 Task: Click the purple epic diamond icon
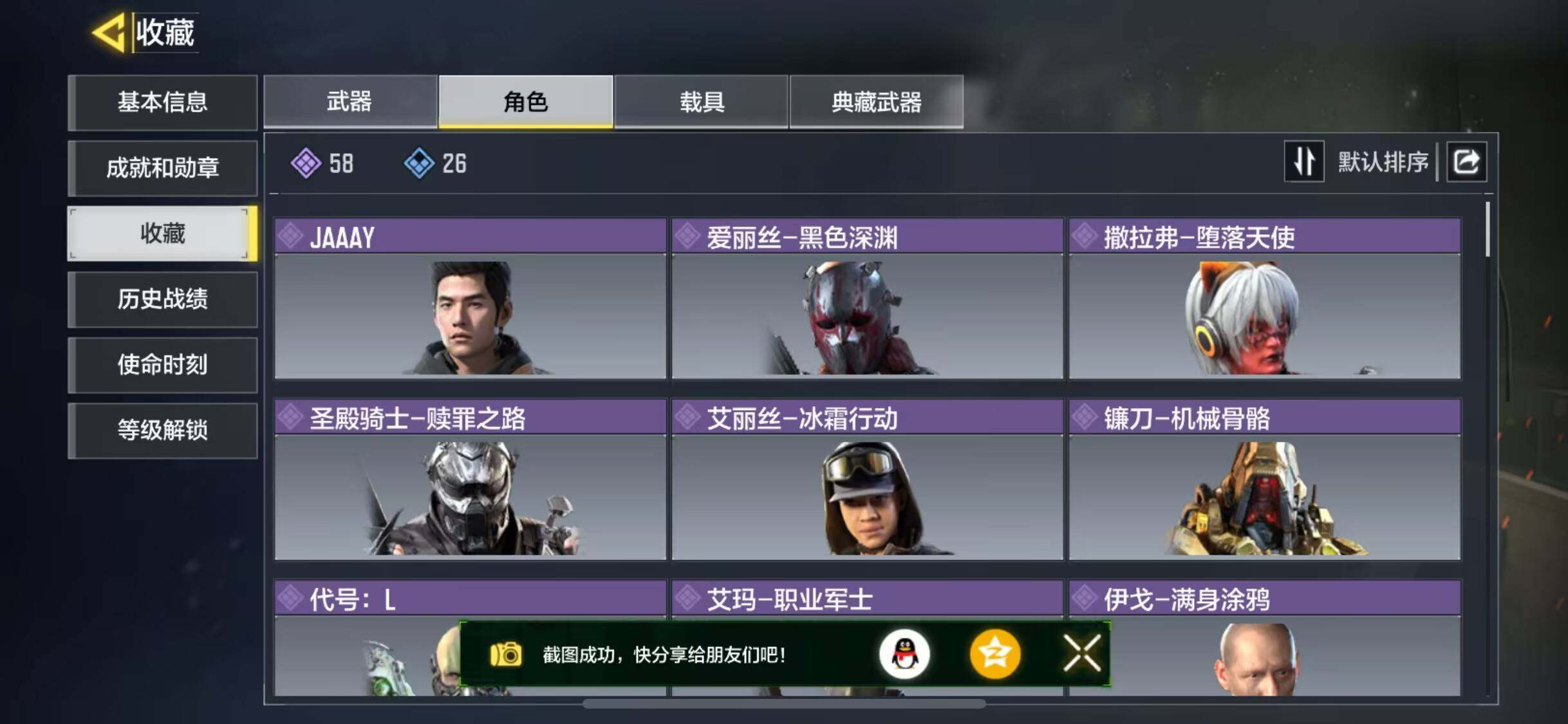306,163
